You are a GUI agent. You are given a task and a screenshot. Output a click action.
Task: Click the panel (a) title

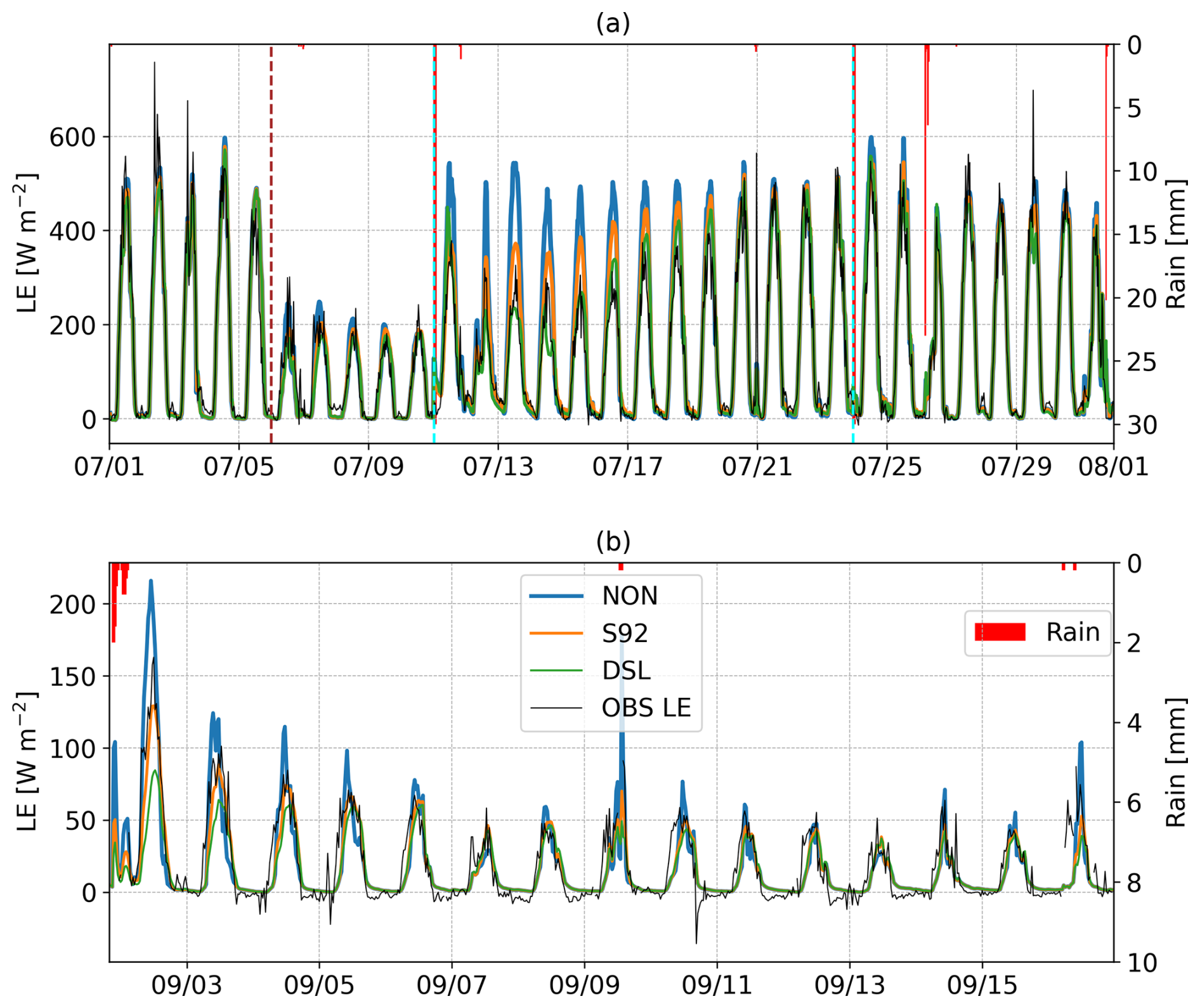point(613,23)
